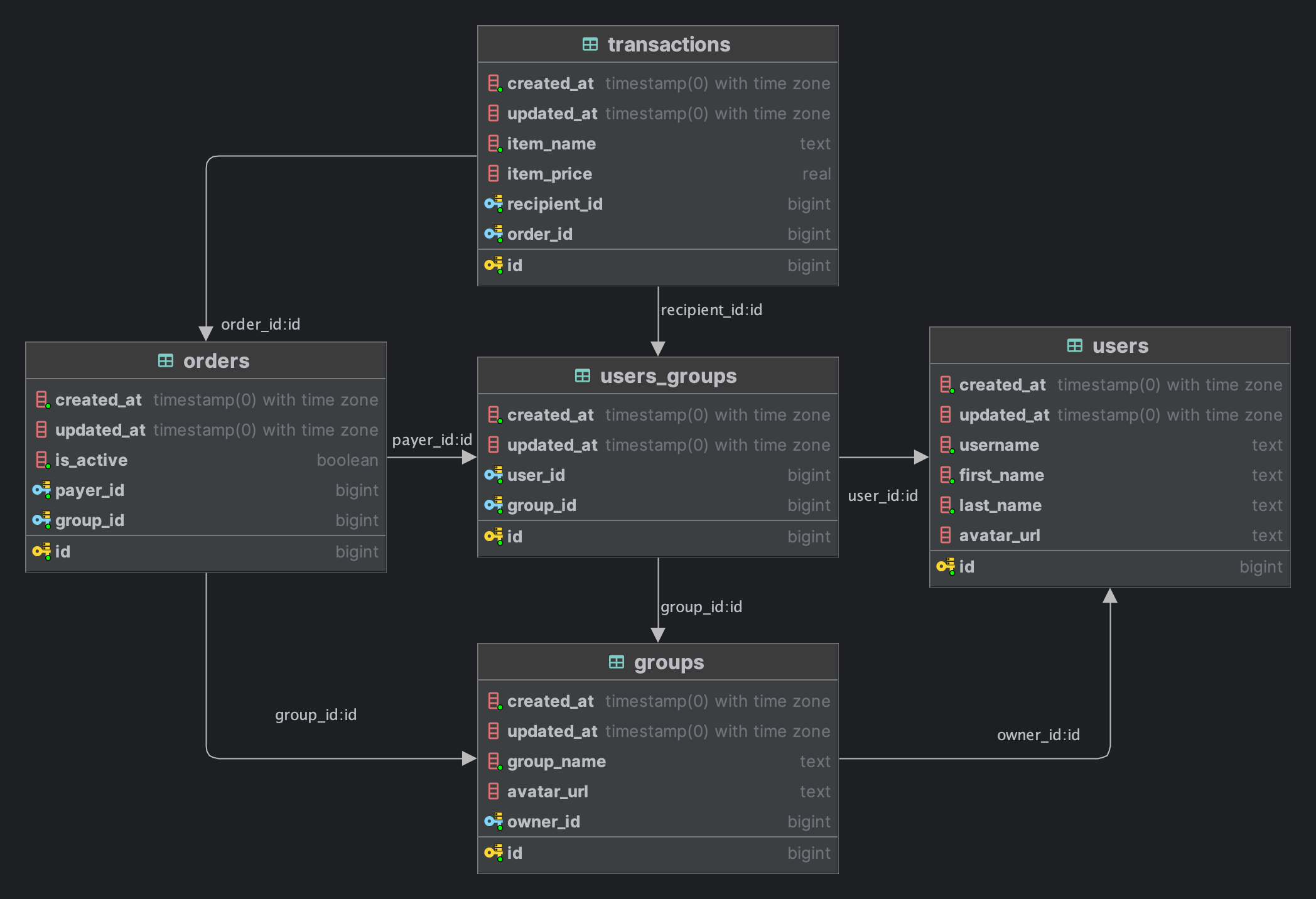Click the orders table header icon
The height and width of the screenshot is (899, 1316).
(x=166, y=361)
